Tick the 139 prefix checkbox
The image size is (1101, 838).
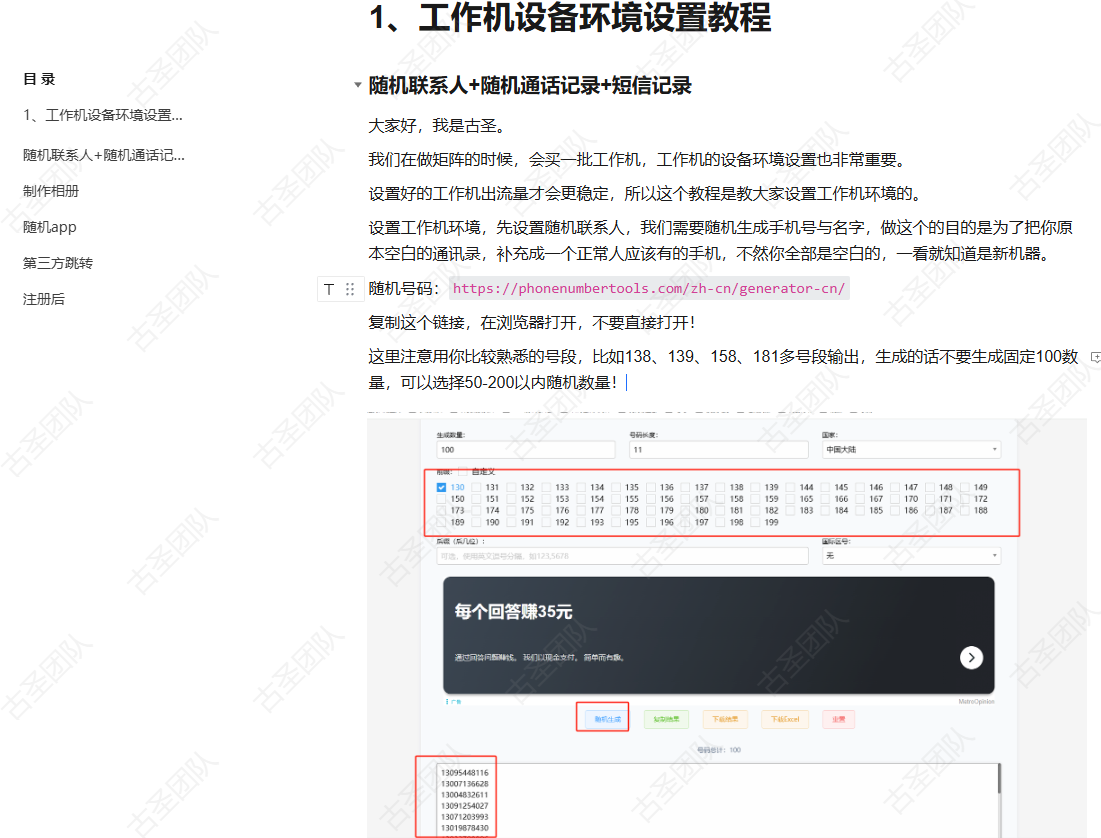tap(756, 487)
